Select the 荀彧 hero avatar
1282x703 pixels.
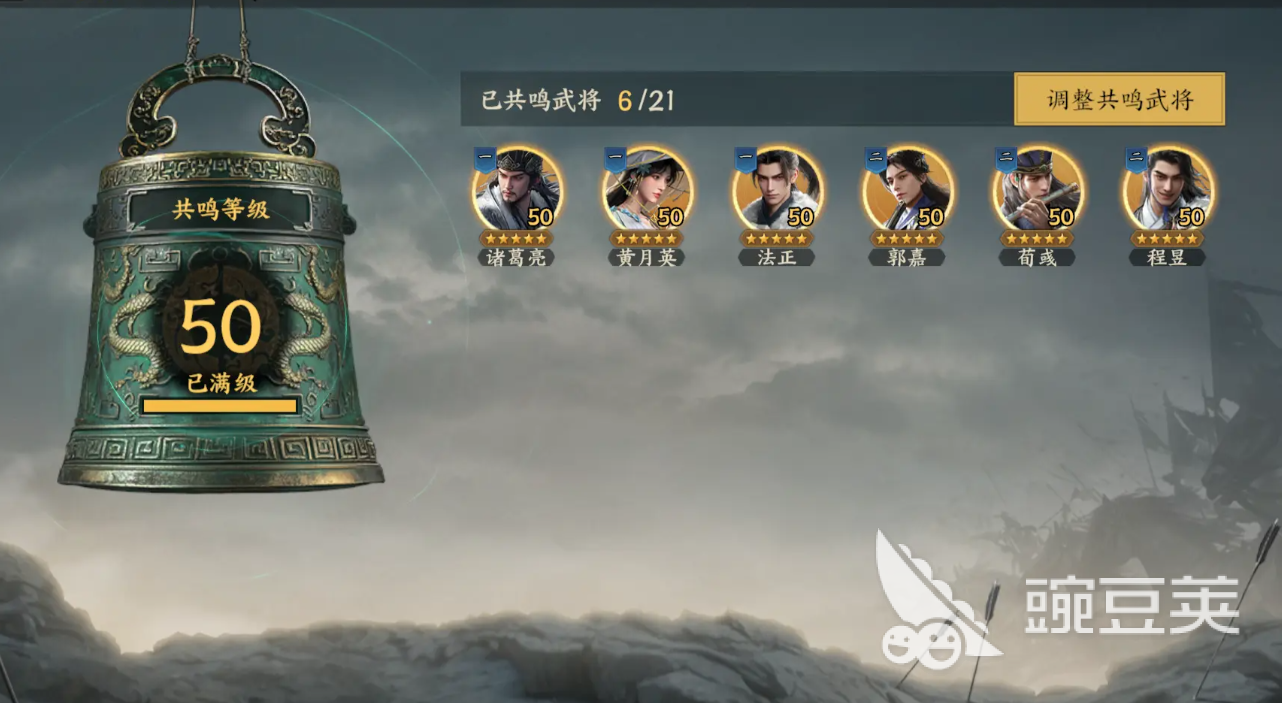[1037, 189]
